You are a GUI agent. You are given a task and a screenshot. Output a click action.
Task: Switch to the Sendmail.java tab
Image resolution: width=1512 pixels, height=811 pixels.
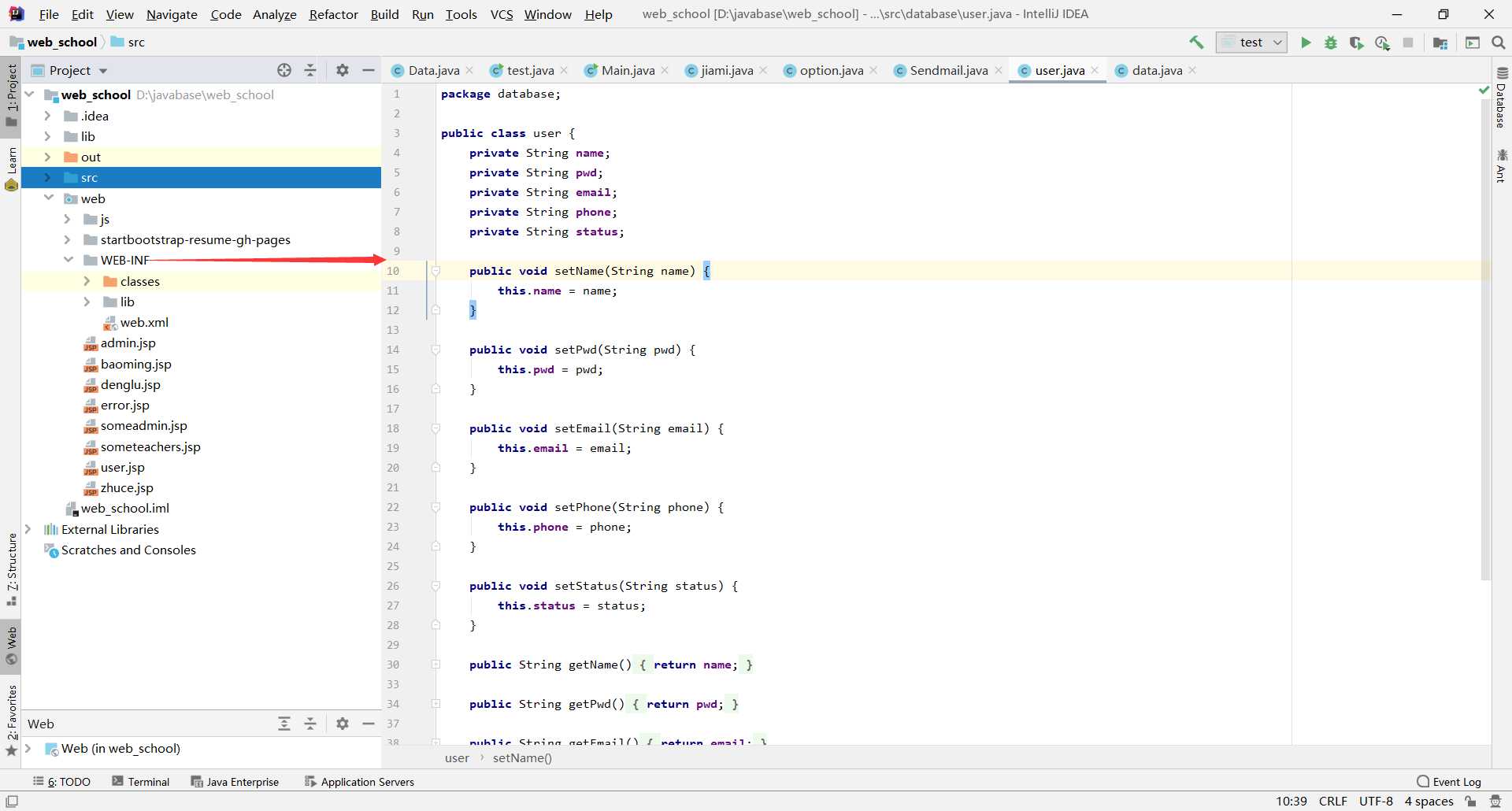948,70
